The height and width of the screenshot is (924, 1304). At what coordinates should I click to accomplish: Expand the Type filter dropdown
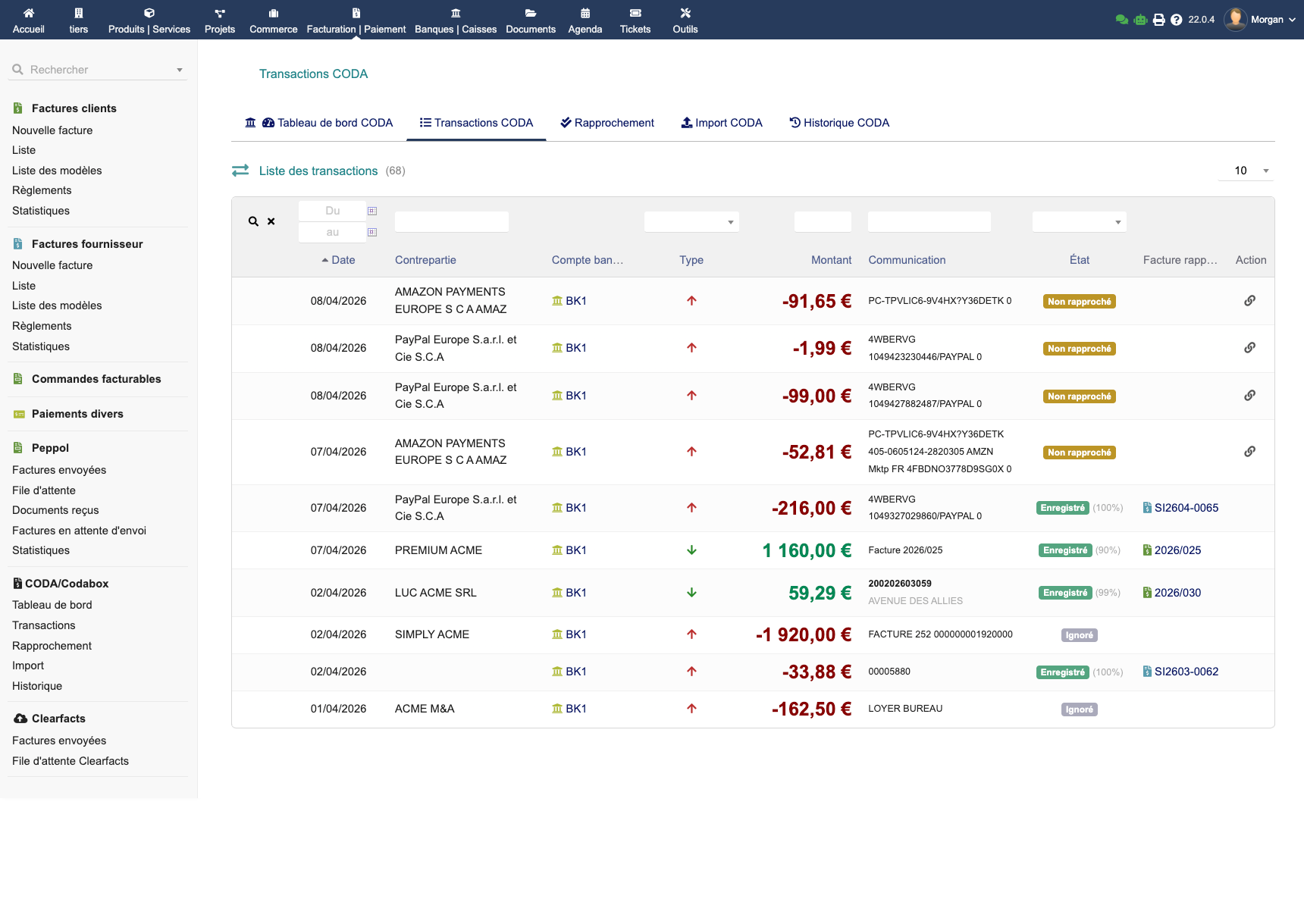pyautogui.click(x=691, y=221)
